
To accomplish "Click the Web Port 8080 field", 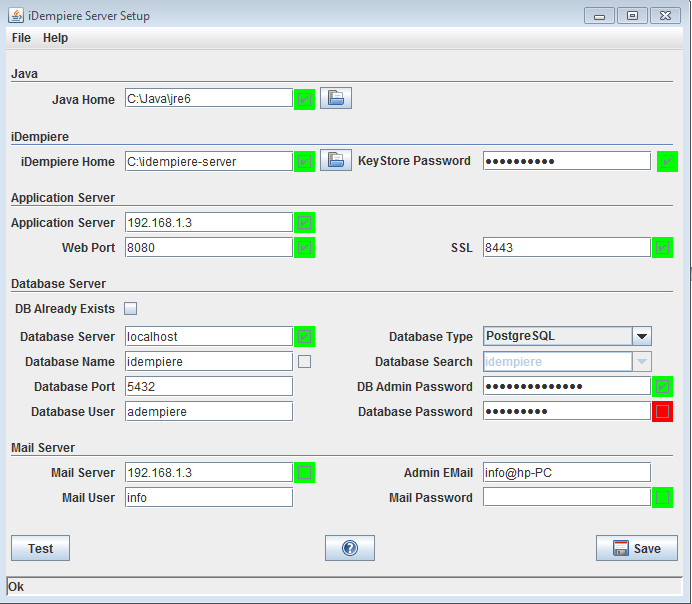I will tap(209, 248).
